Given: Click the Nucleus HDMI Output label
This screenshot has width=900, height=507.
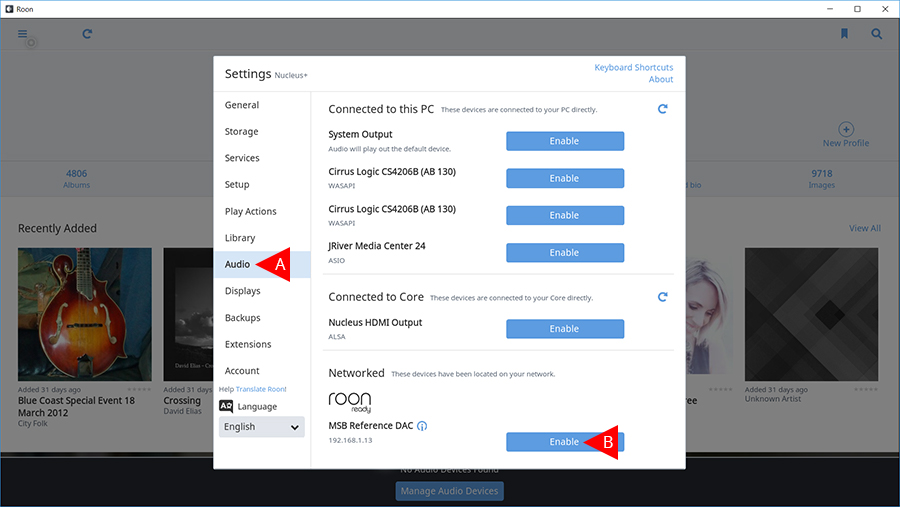Looking at the screenshot, I should [375, 323].
